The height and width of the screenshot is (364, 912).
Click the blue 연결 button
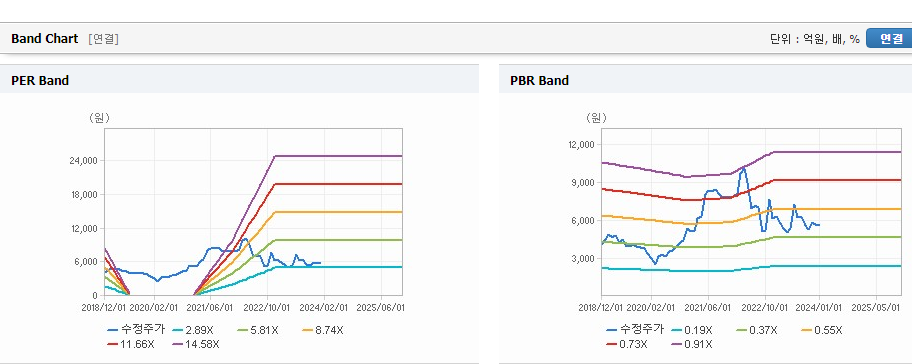tap(889, 39)
